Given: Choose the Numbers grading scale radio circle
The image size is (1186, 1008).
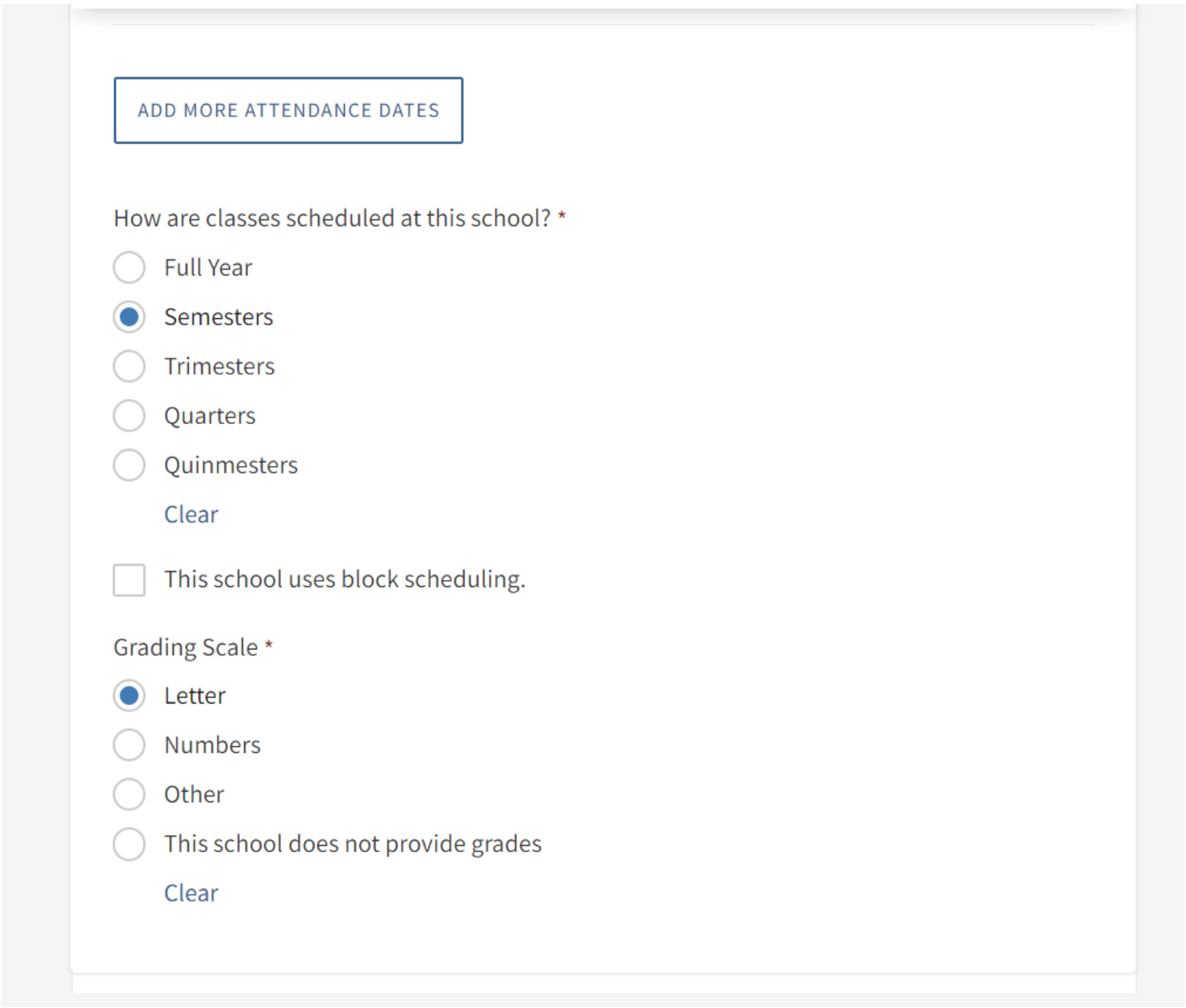Looking at the screenshot, I should coord(129,745).
